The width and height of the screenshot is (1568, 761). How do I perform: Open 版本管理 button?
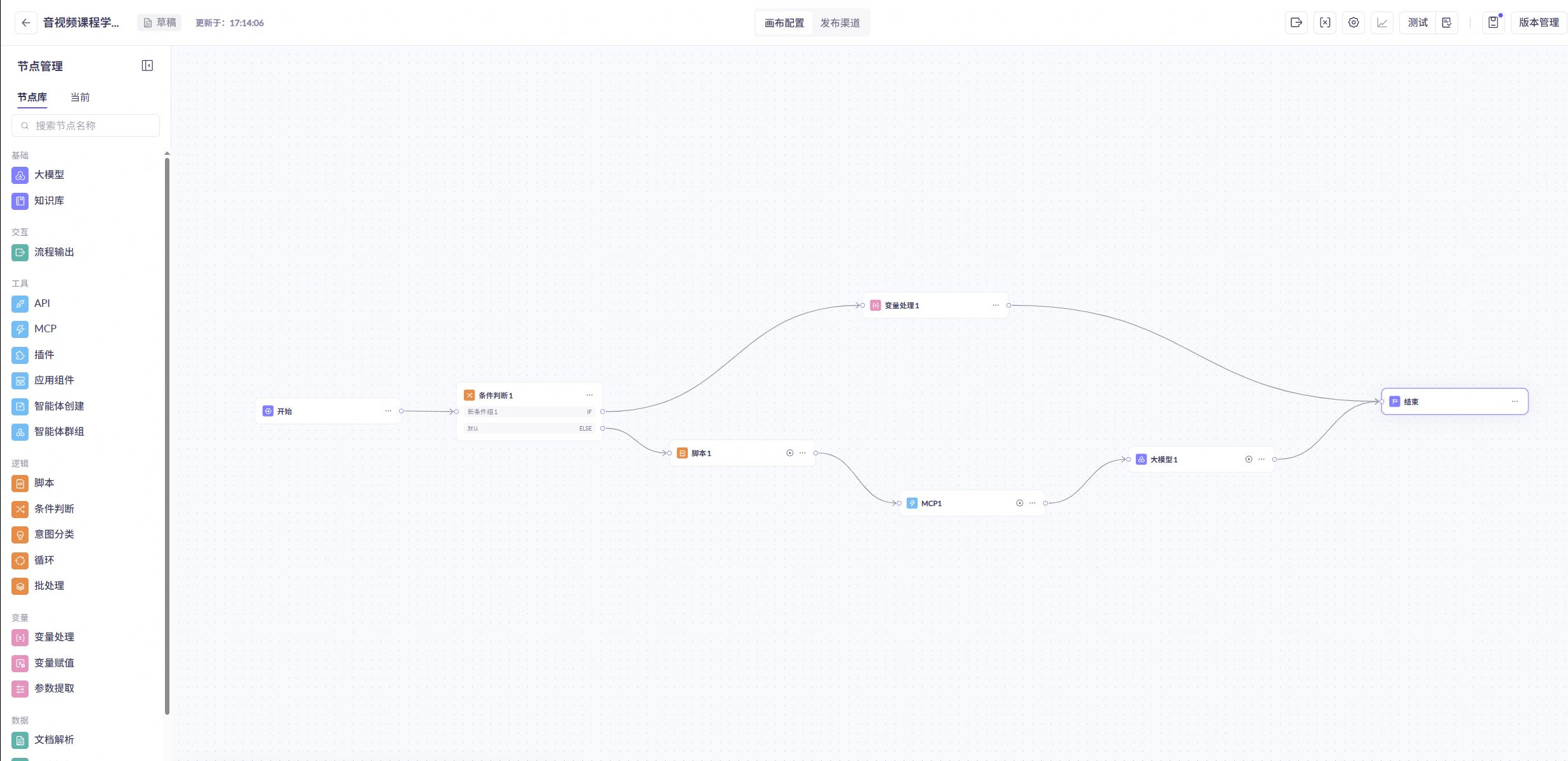(x=1539, y=23)
